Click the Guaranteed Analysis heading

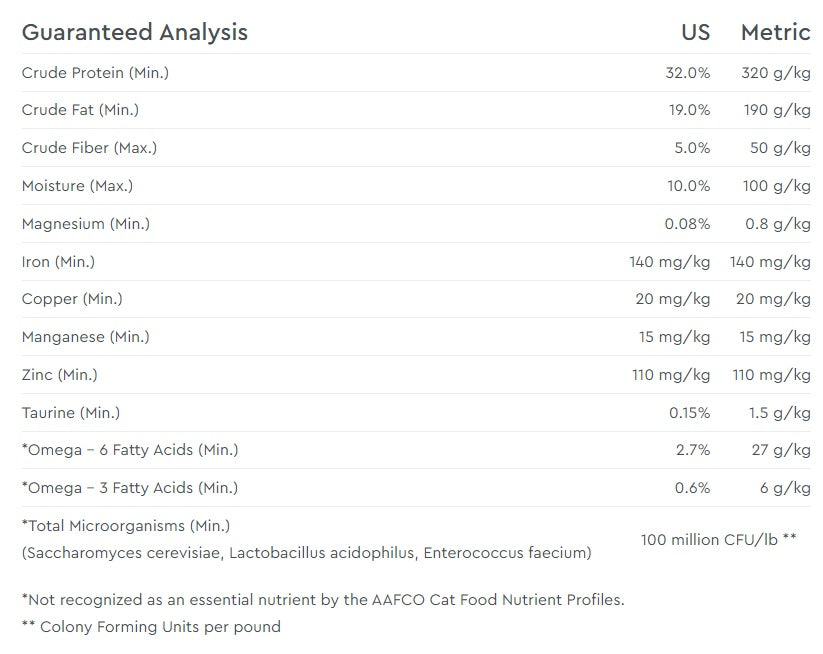pos(134,32)
